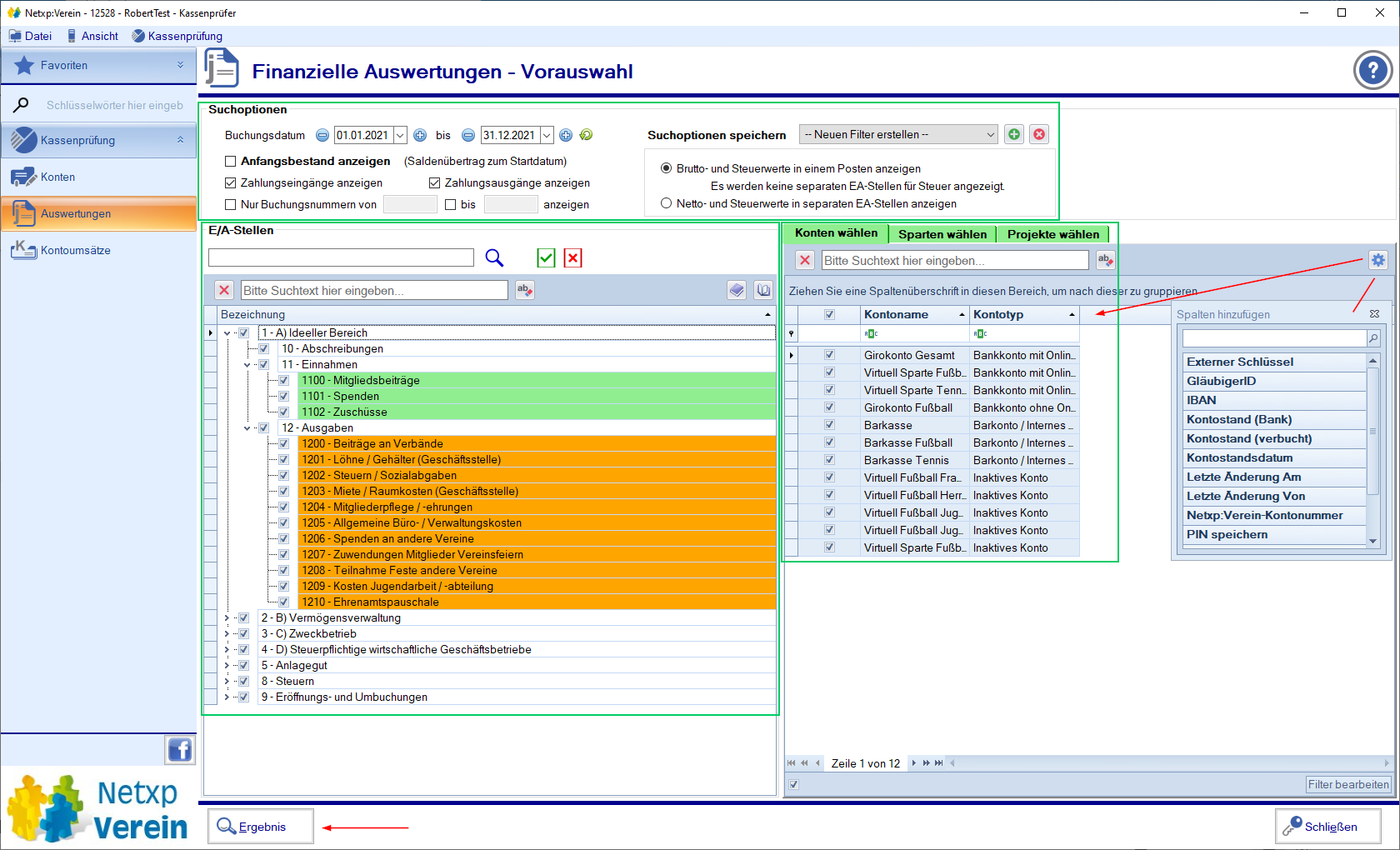1400x850 pixels.
Task: Open the Facebook icon in sidebar
Action: point(180,750)
